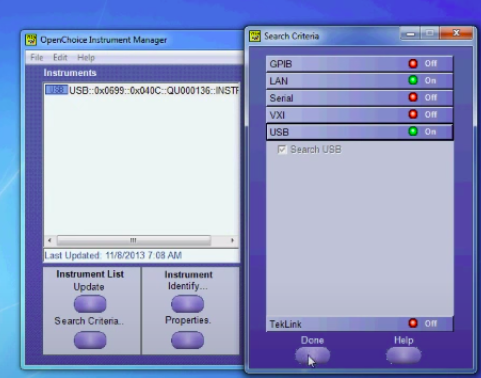Screen dimensions: 481x378
Task: Click the Update instrument list button
Action: click(90, 304)
